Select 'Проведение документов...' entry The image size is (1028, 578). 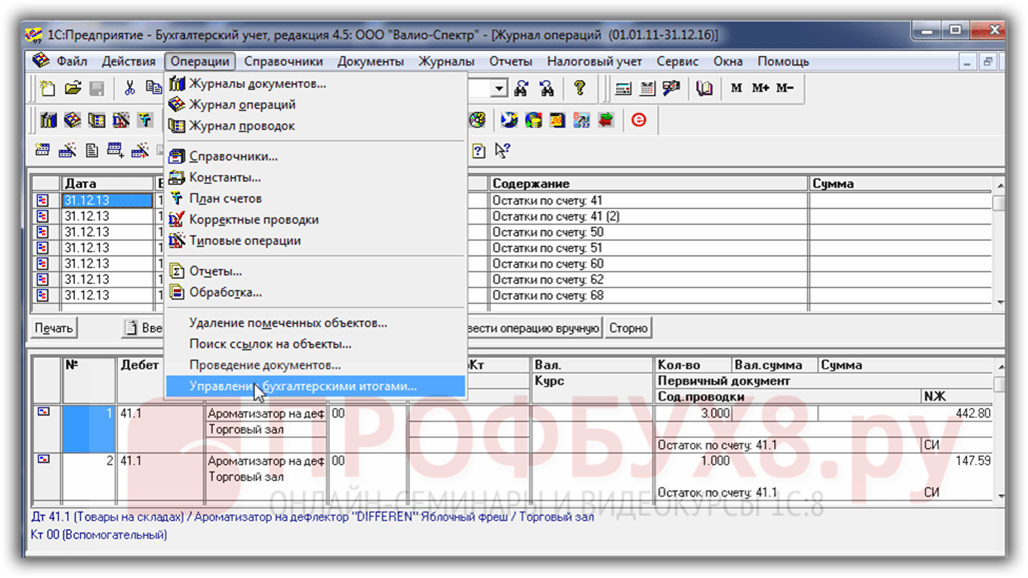(315, 364)
